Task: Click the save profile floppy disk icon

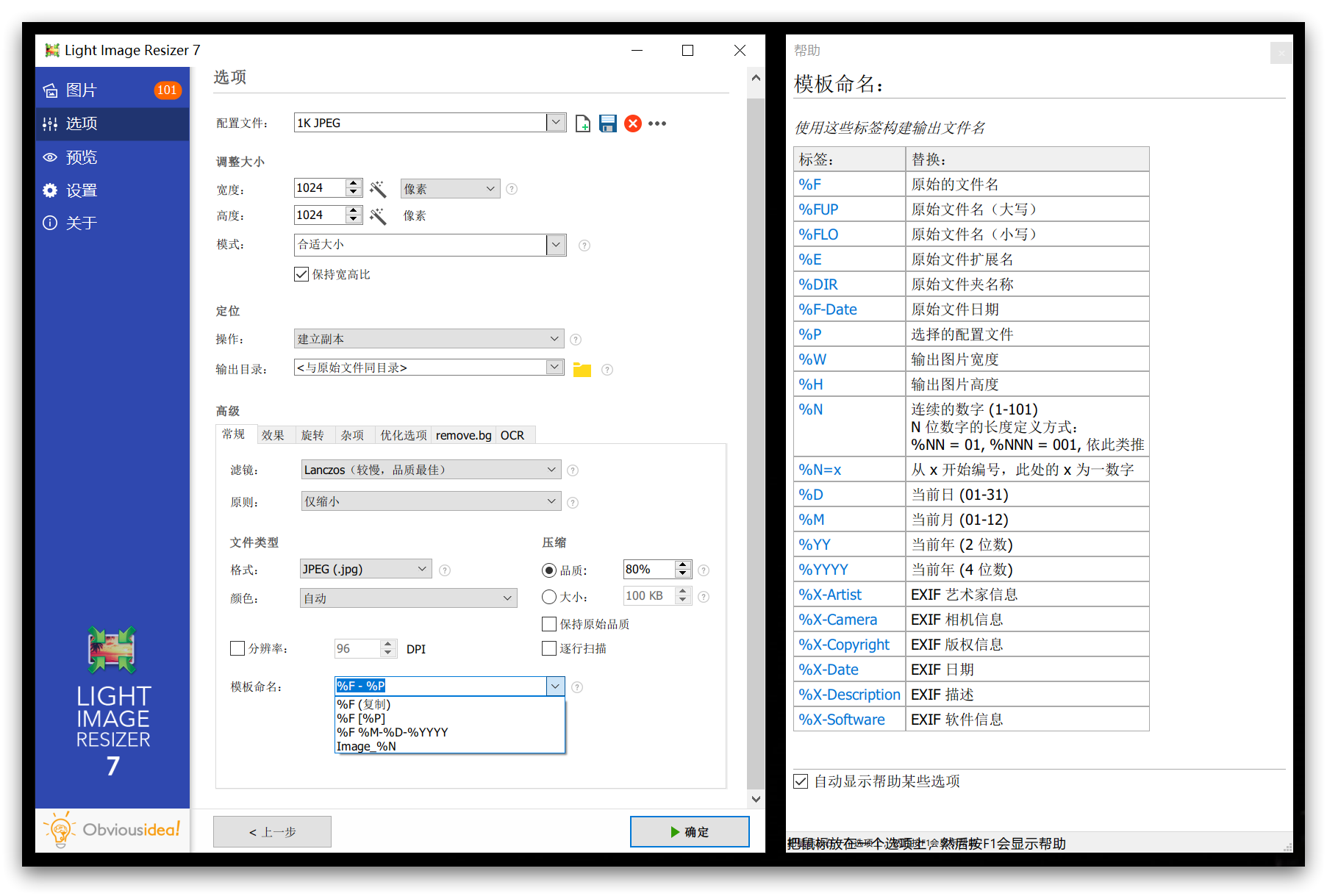Action: click(607, 123)
